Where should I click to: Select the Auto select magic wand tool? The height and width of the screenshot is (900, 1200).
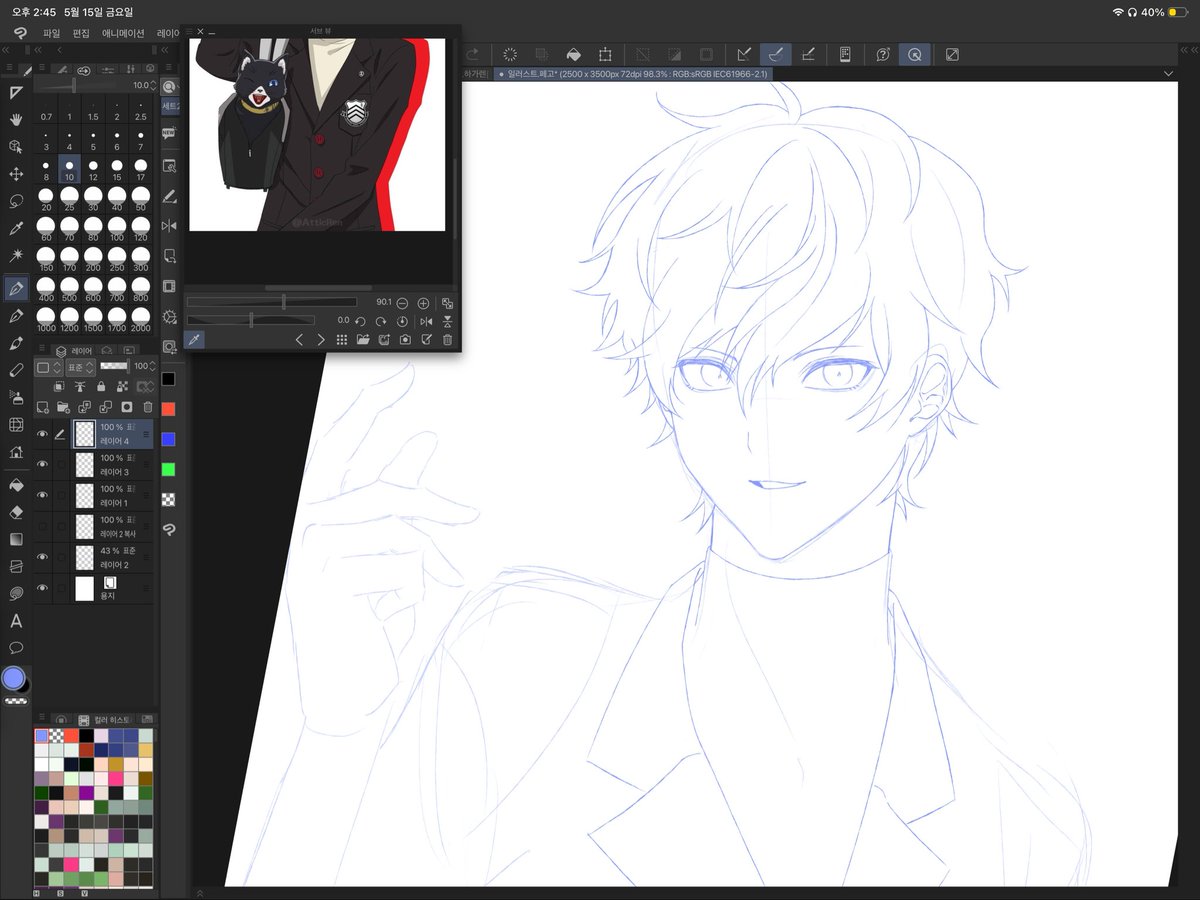point(16,257)
